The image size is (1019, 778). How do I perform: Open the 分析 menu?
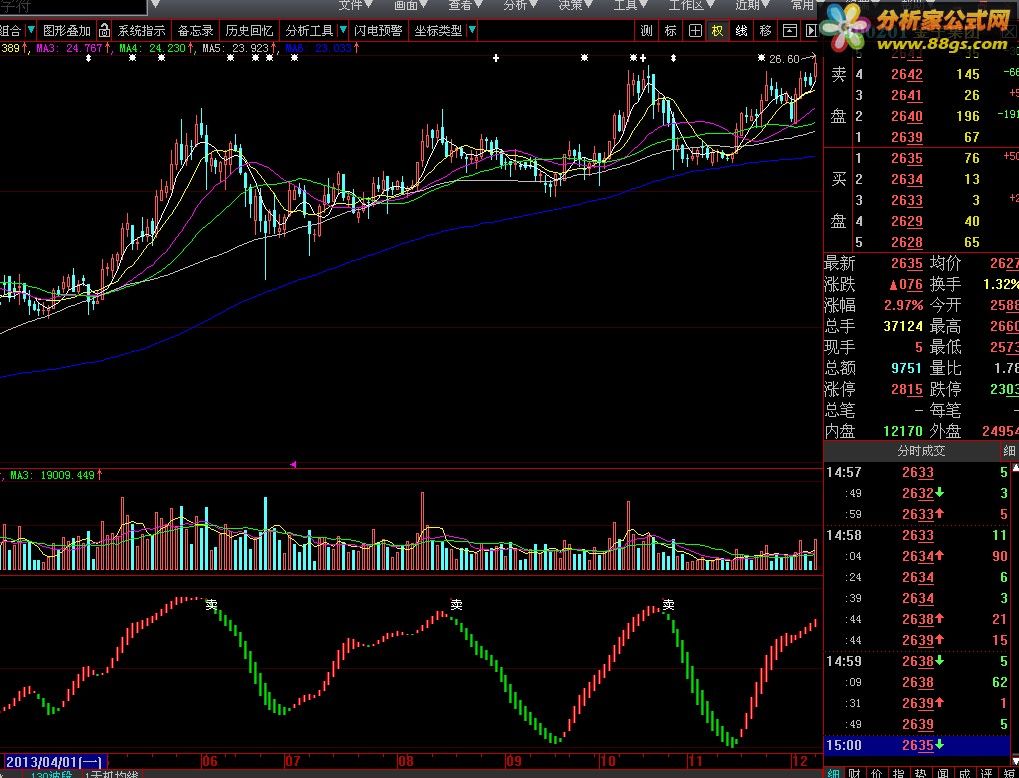[x=521, y=5]
